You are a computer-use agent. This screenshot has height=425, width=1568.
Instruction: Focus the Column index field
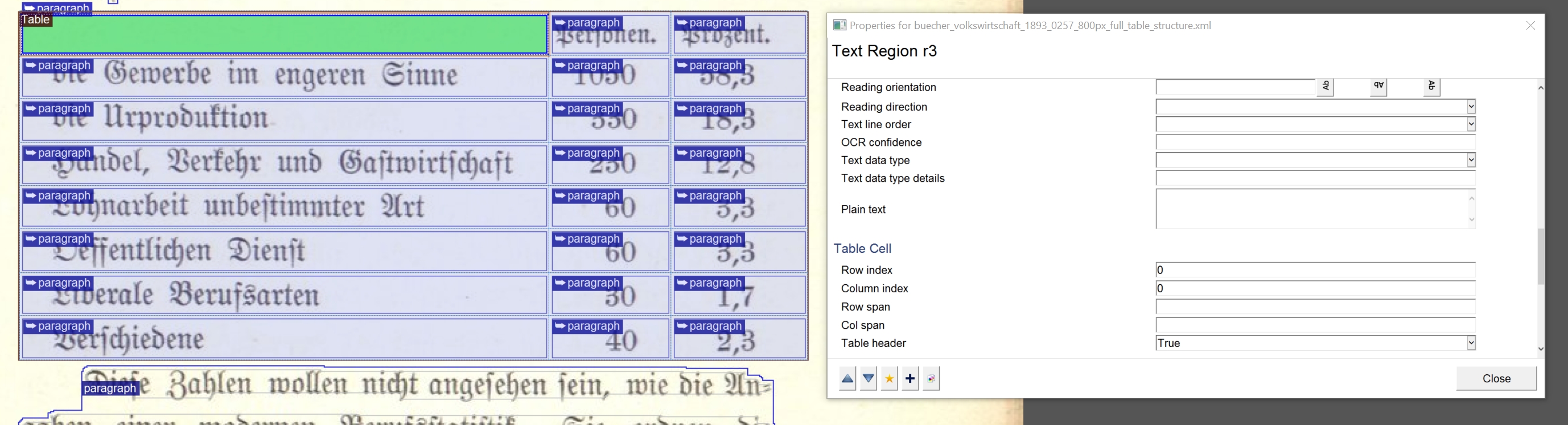[x=1315, y=289]
